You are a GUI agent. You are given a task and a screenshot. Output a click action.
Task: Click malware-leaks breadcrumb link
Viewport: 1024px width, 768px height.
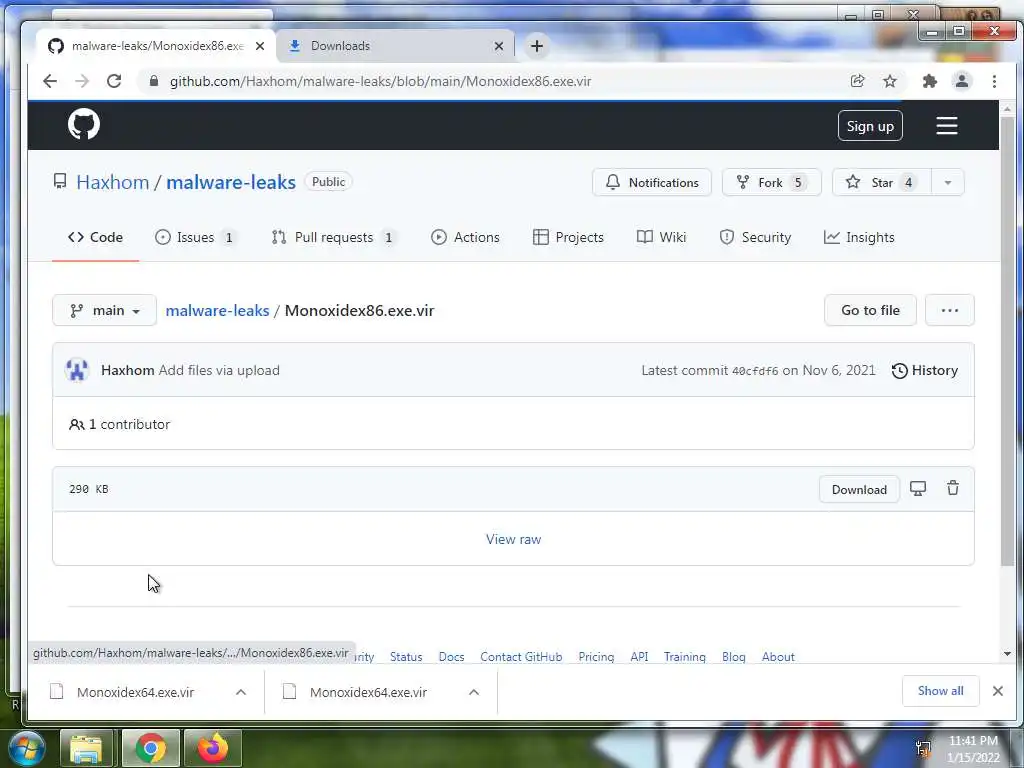click(217, 310)
